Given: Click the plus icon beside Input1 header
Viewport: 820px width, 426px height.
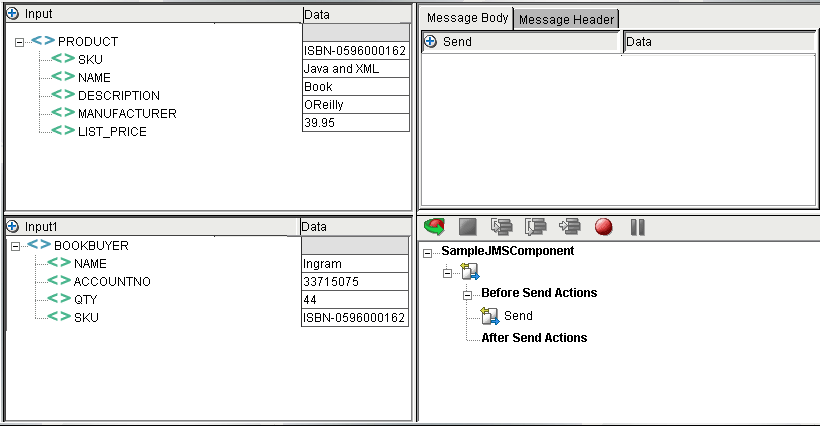Looking at the screenshot, I should (x=13, y=226).
